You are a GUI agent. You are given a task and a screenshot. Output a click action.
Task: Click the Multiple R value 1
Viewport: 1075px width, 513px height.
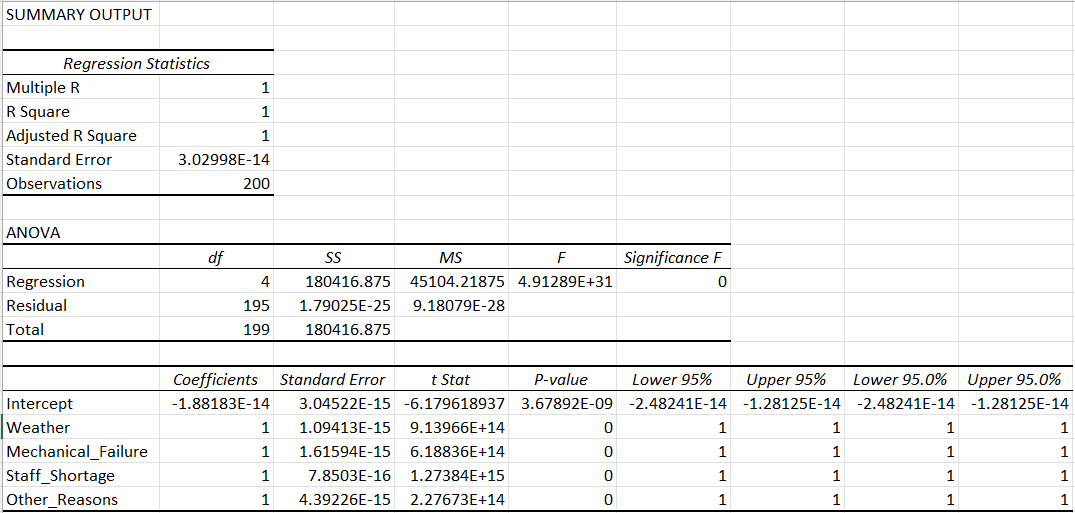217,88
